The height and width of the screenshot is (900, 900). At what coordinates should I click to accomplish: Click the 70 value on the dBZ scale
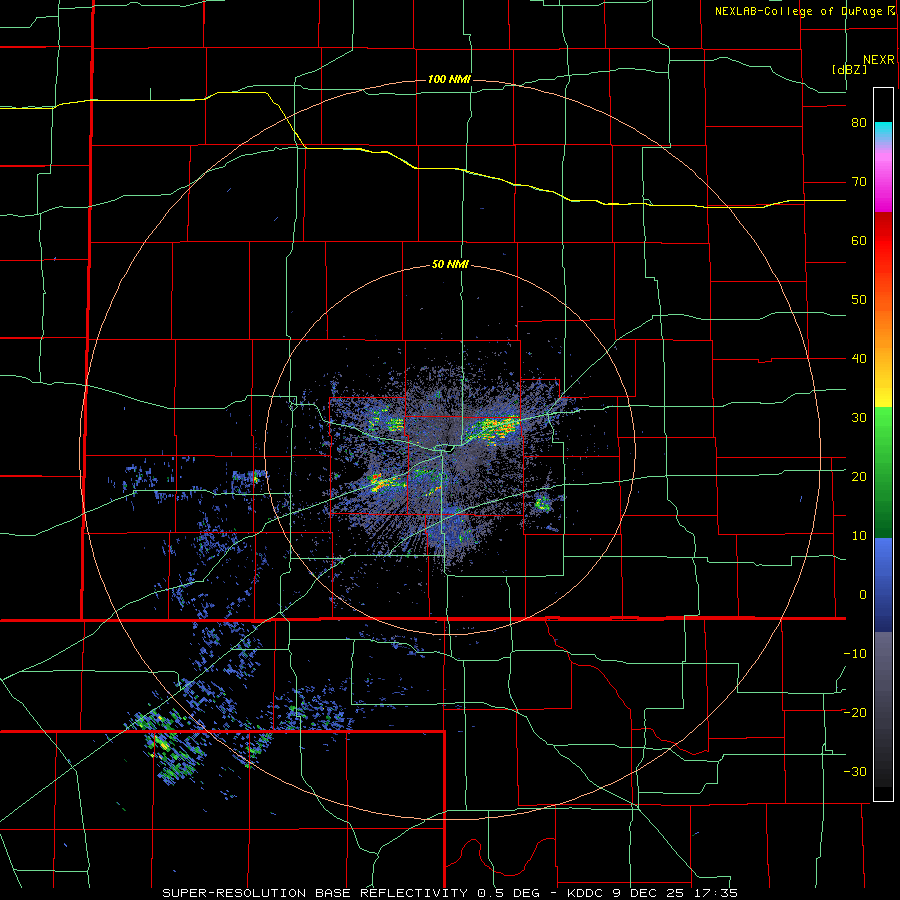859,182
